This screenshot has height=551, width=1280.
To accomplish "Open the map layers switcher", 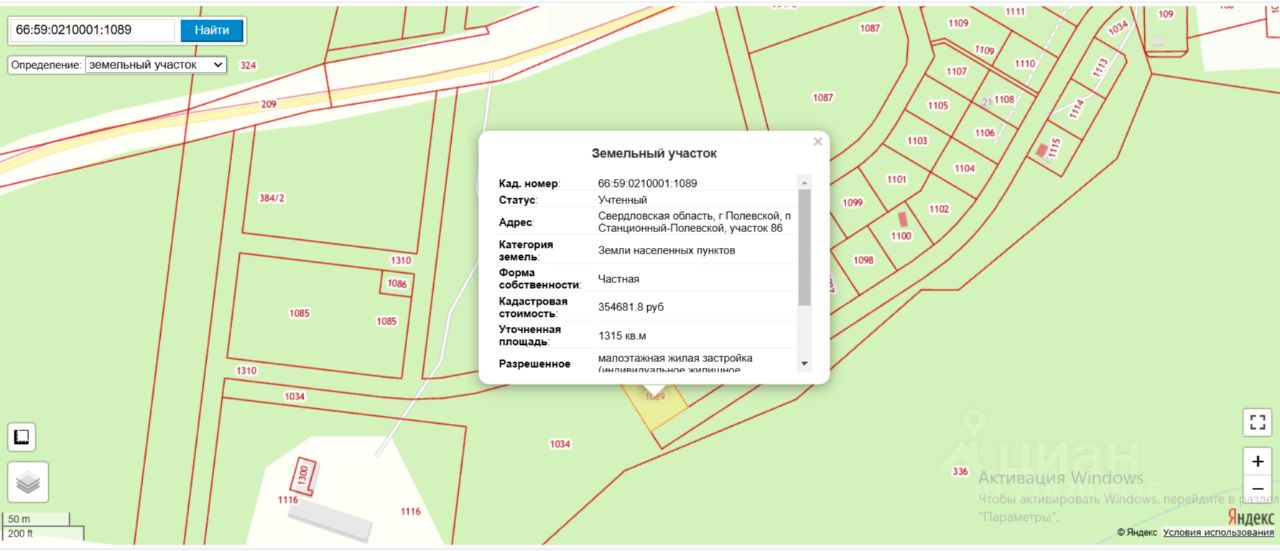I will point(28,482).
